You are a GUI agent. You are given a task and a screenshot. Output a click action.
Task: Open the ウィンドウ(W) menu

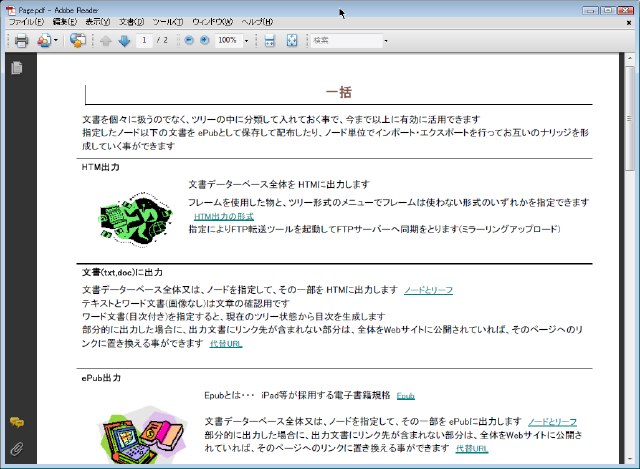[212, 22]
